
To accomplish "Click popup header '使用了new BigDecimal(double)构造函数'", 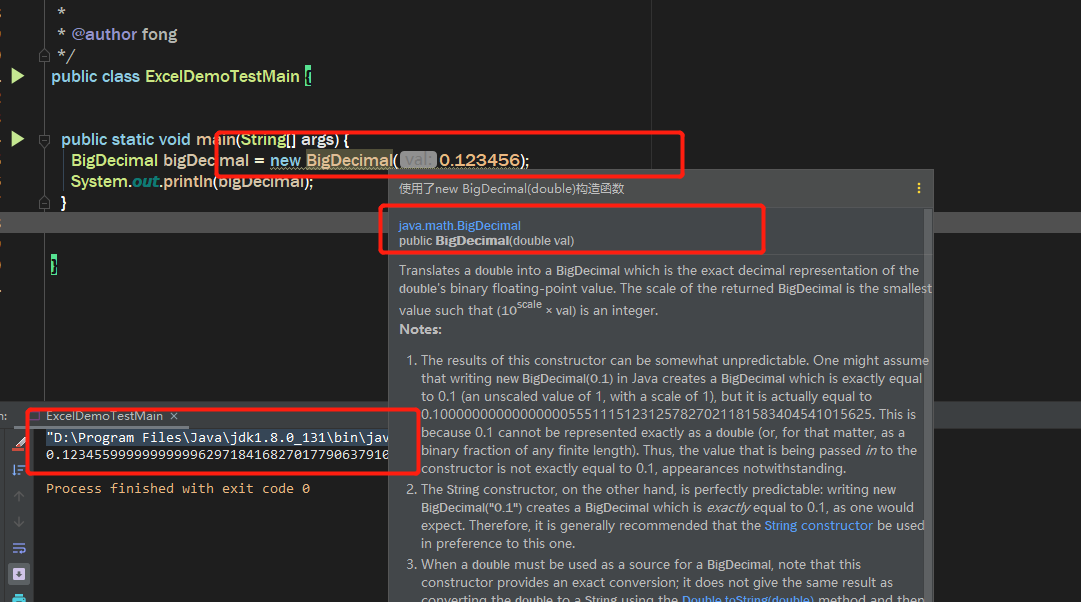I will [x=511, y=189].
